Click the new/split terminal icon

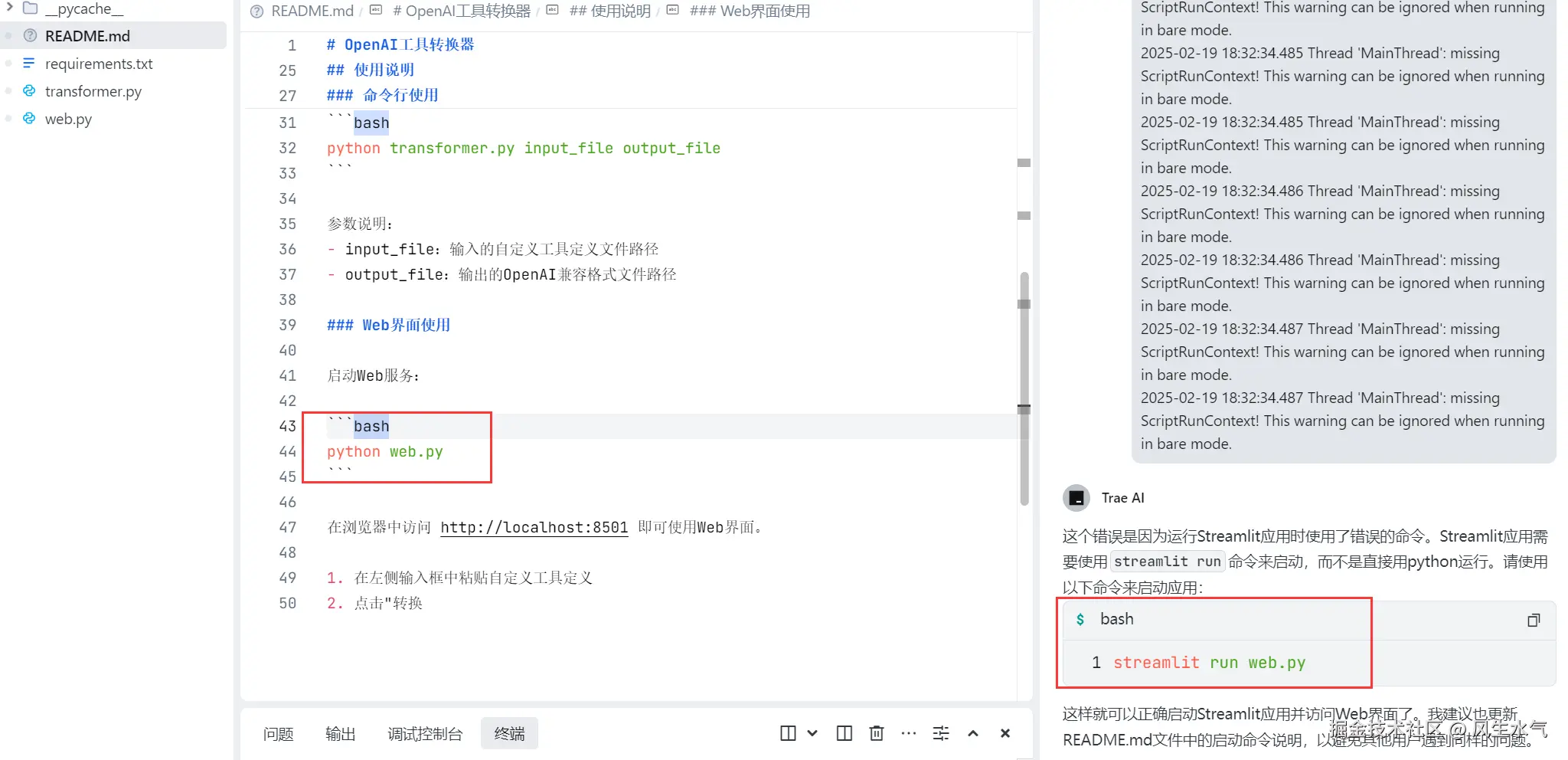coord(788,733)
